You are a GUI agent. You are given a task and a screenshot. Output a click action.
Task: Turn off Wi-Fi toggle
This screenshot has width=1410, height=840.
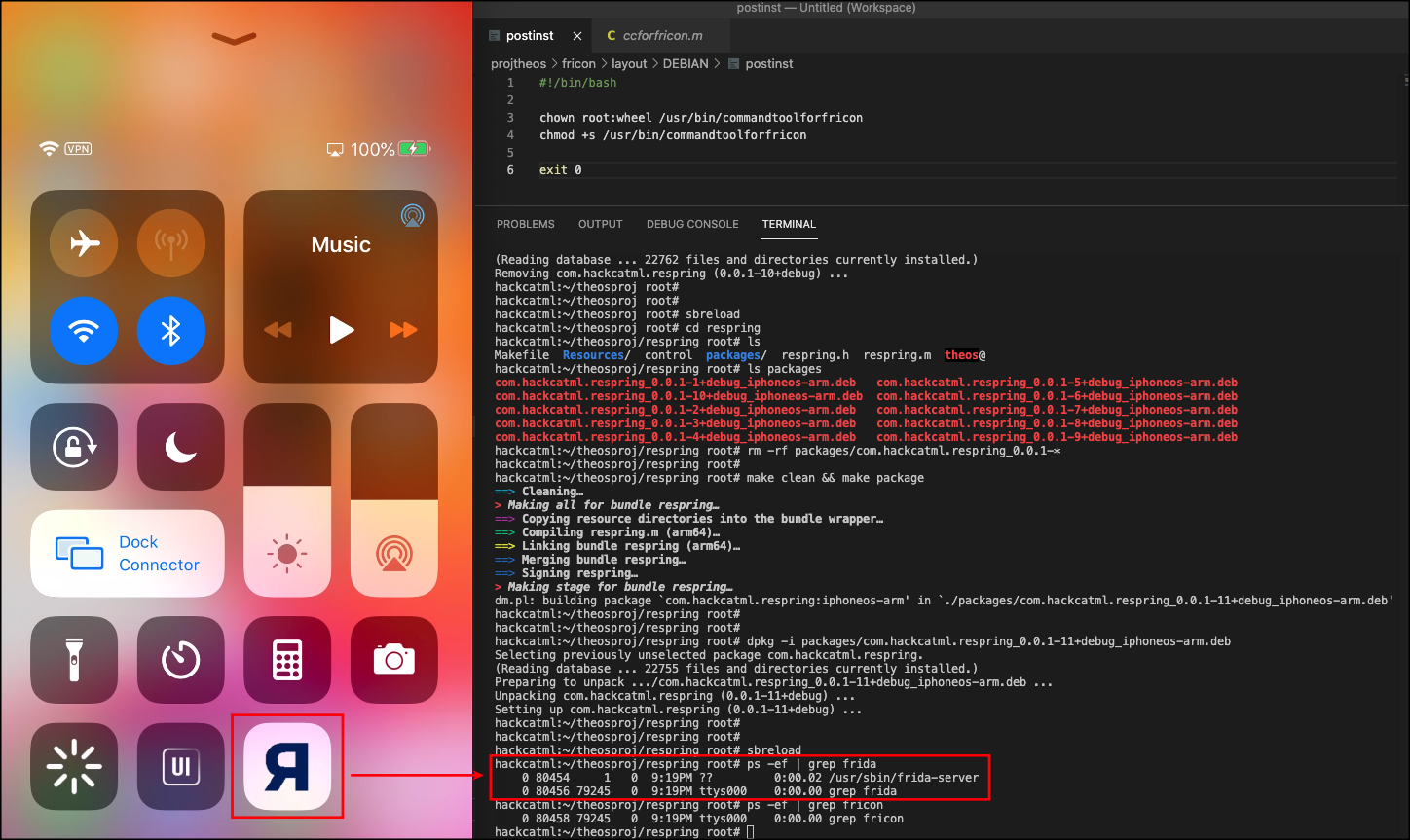tap(84, 330)
